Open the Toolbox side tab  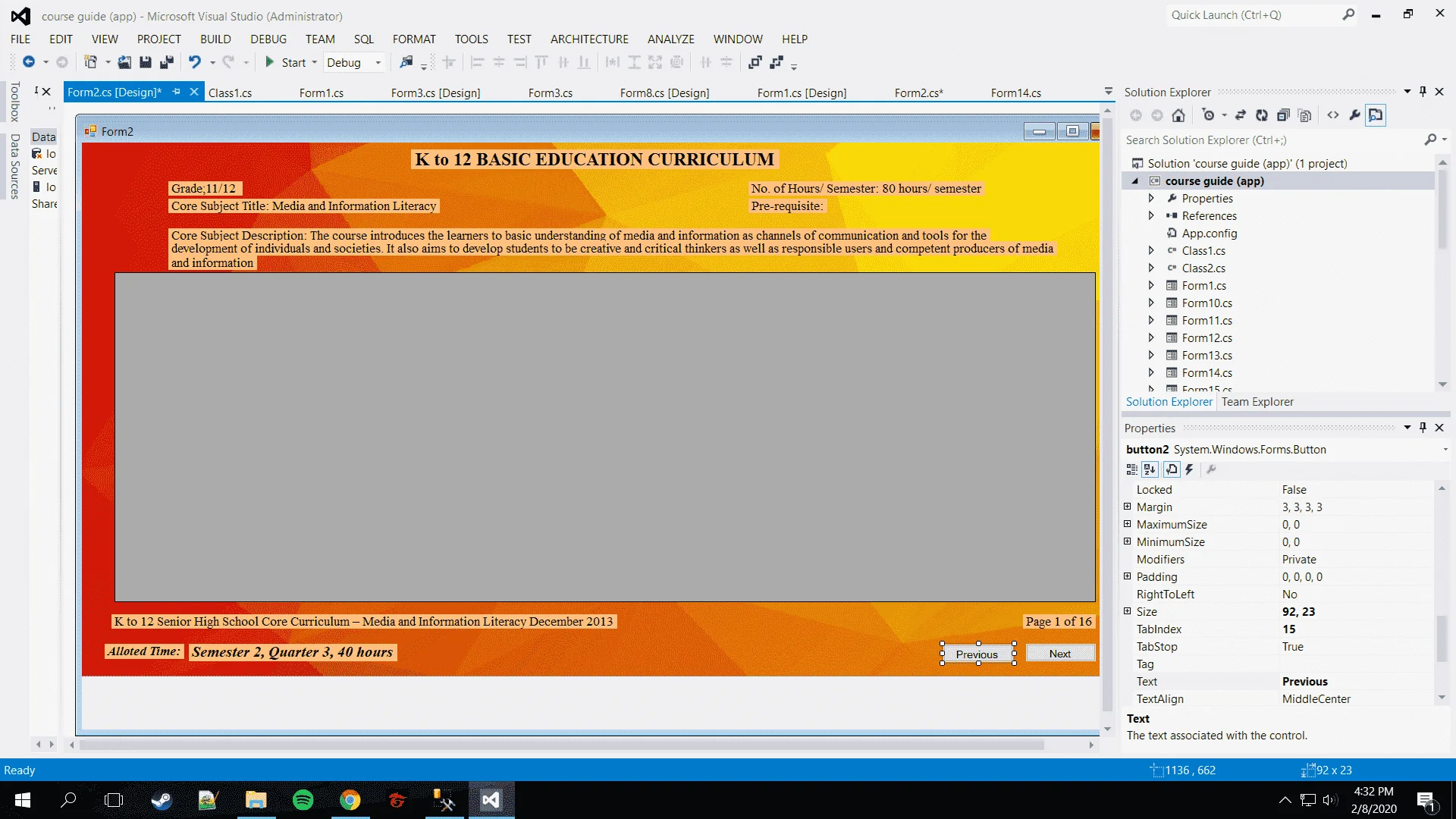[14, 102]
